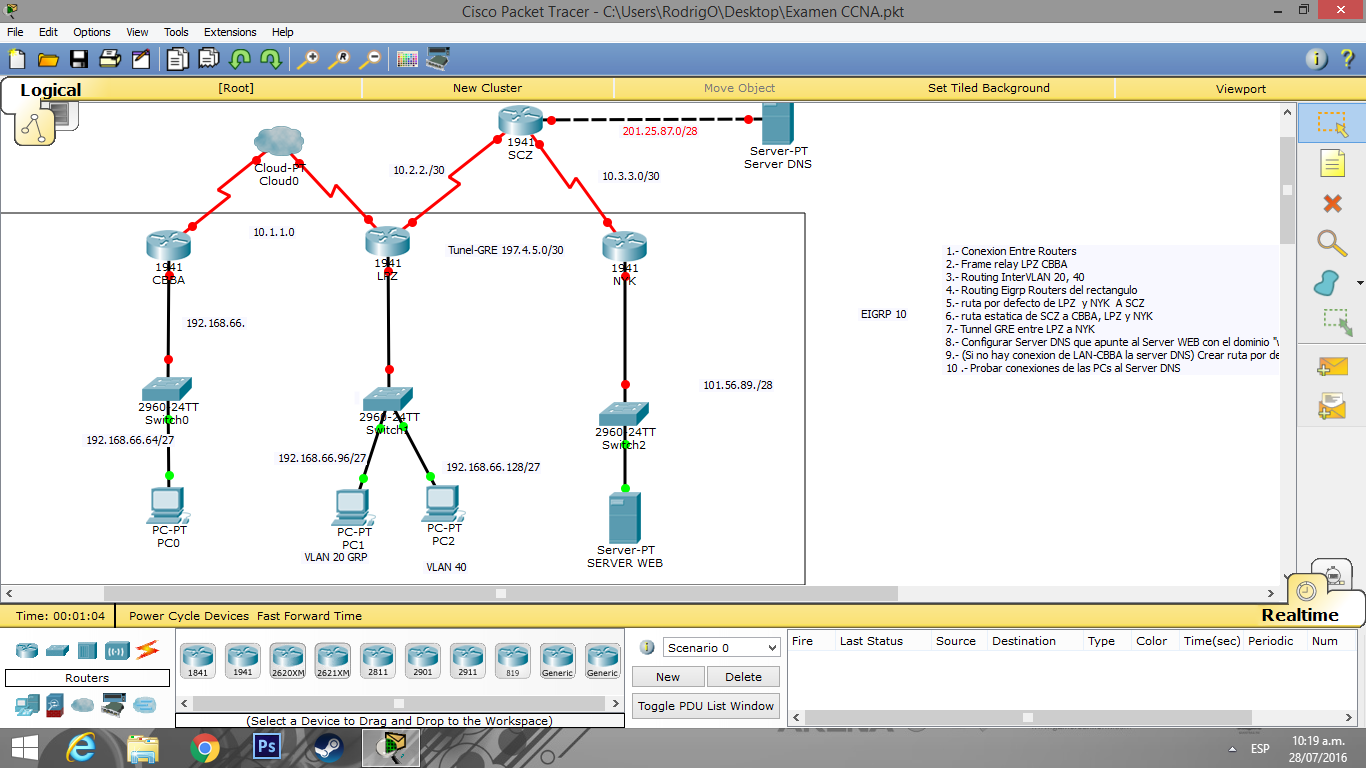The image size is (1366, 768).
Task: Open the Options menu
Action: [x=92, y=32]
